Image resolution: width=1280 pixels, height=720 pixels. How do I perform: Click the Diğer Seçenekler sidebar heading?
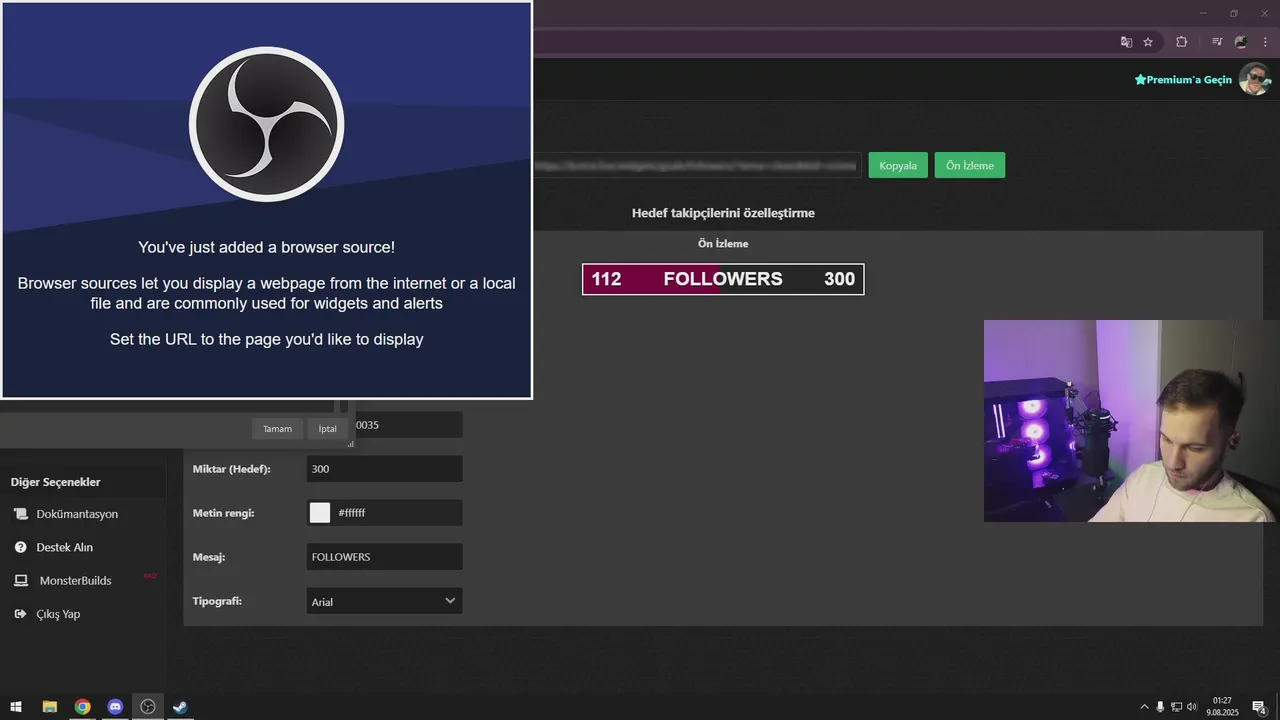point(56,482)
